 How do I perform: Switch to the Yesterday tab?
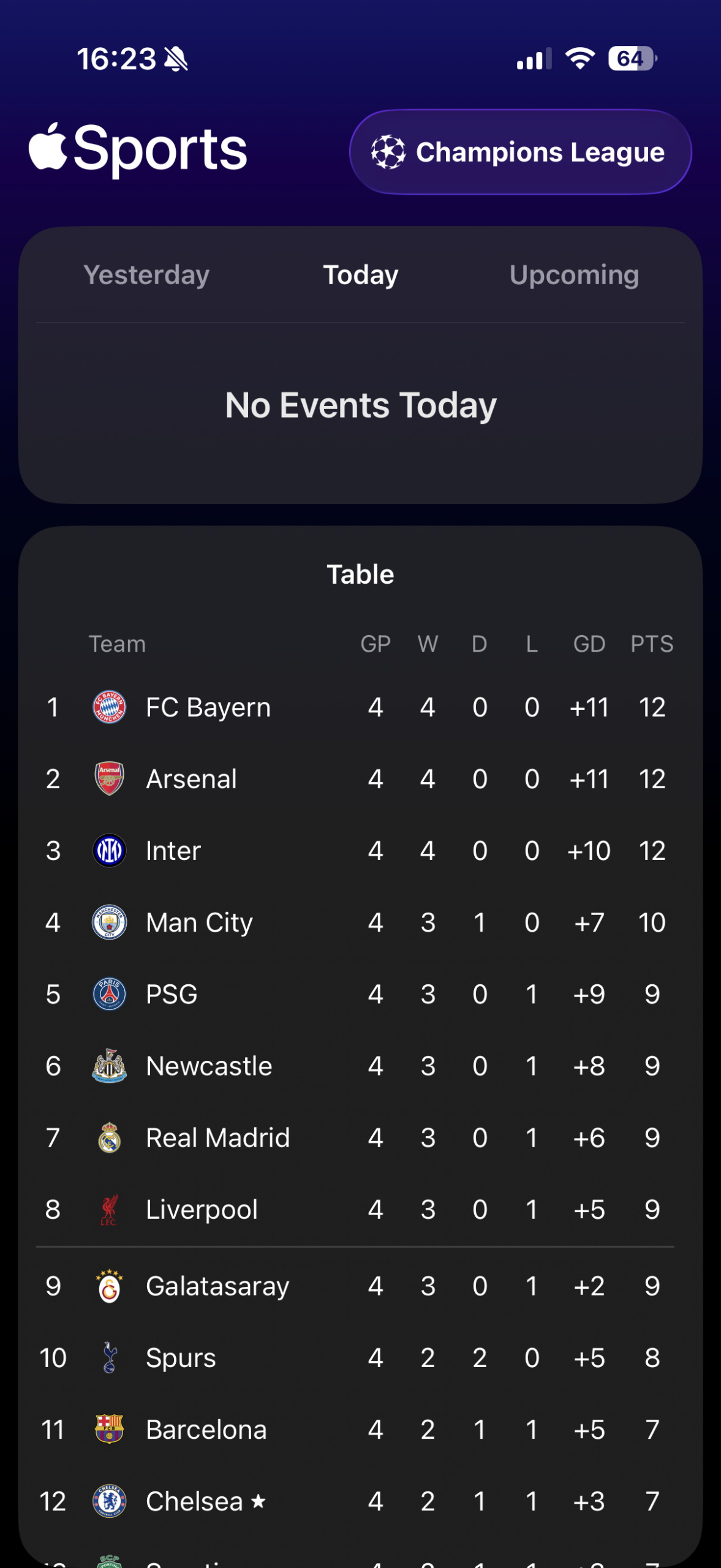[x=146, y=275]
